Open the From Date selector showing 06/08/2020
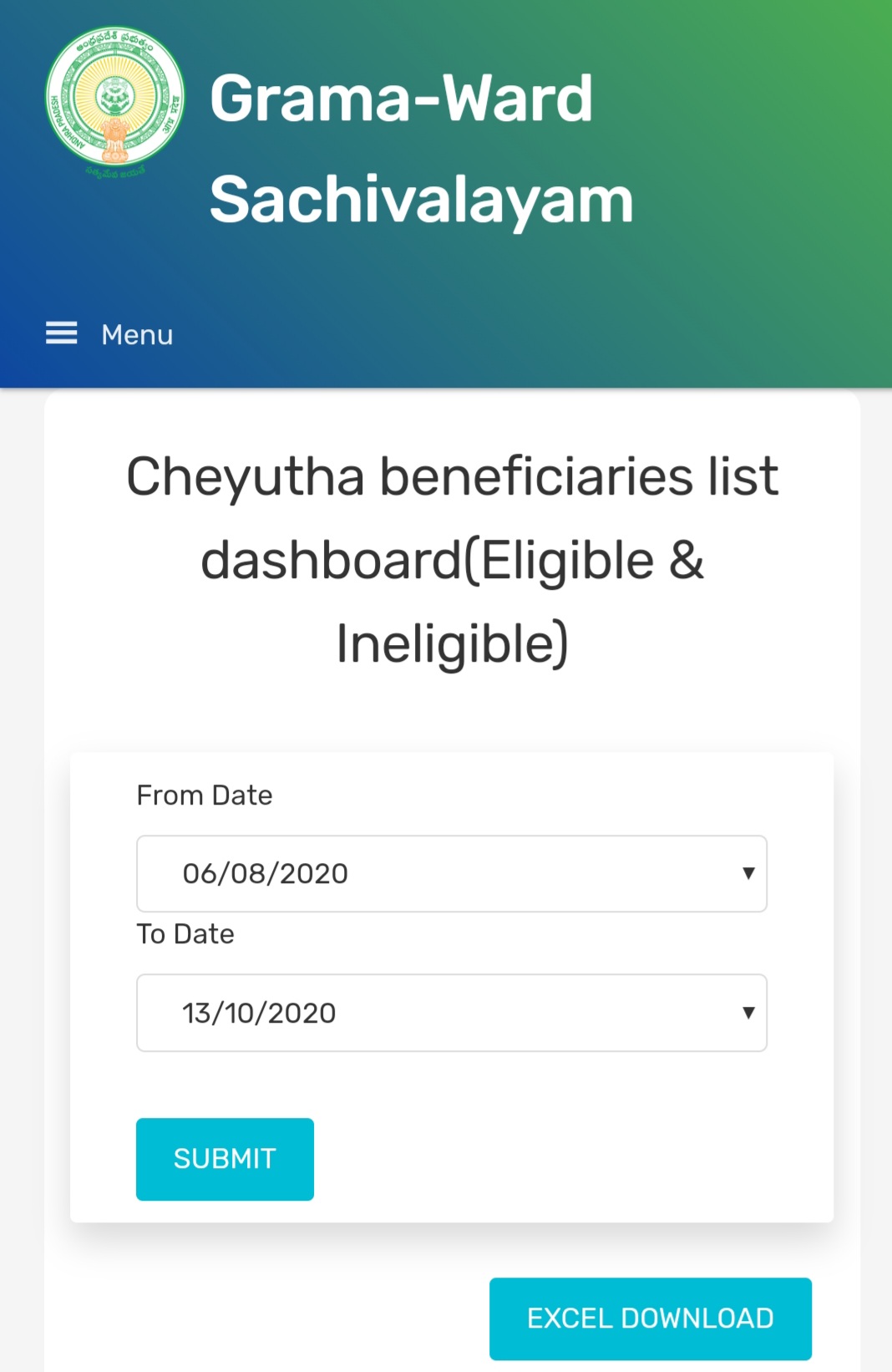Screen dimensions: 892x1372 (451, 873)
